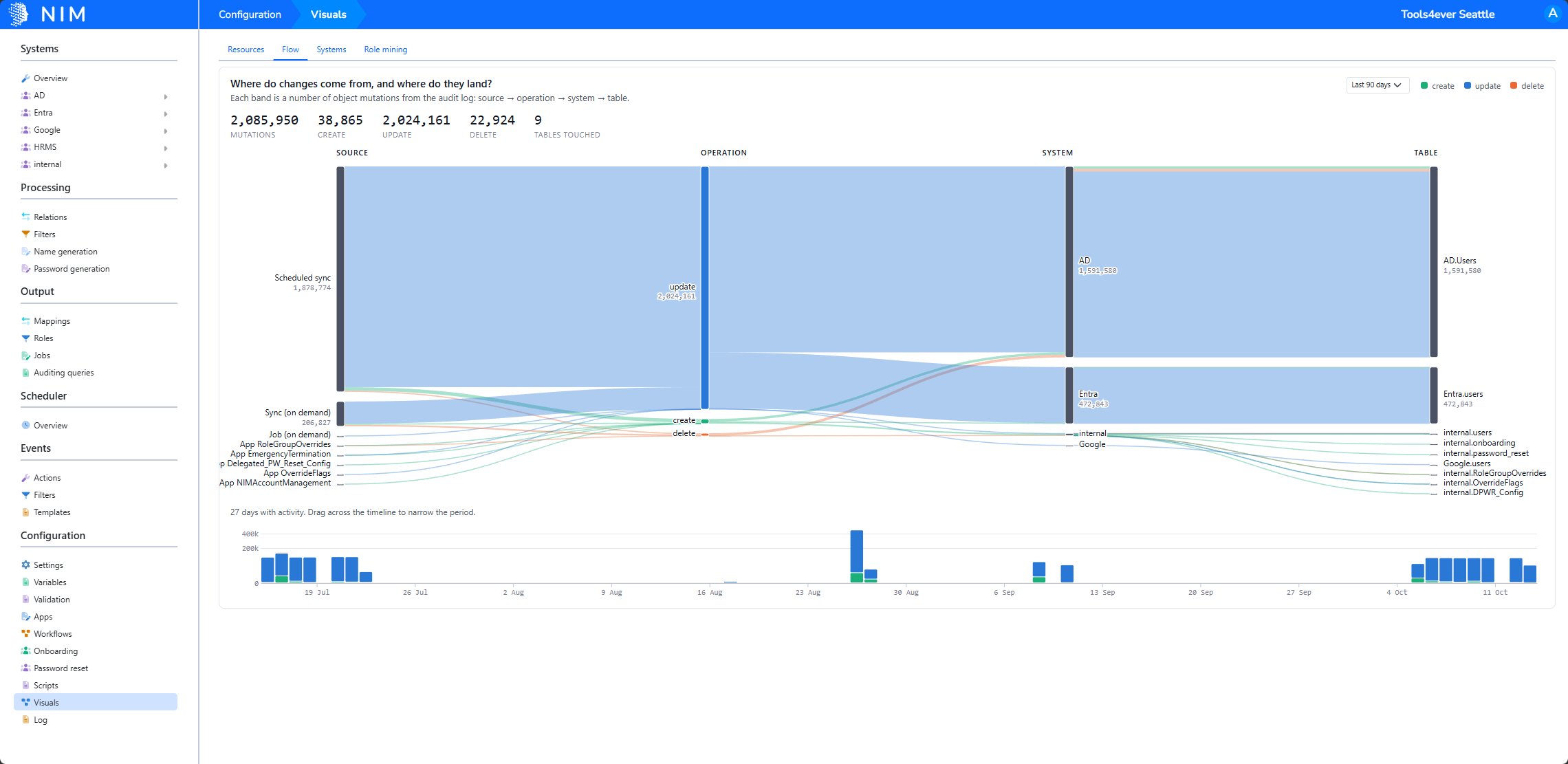
Task: Click the Jobs icon under Output
Action: 25,355
